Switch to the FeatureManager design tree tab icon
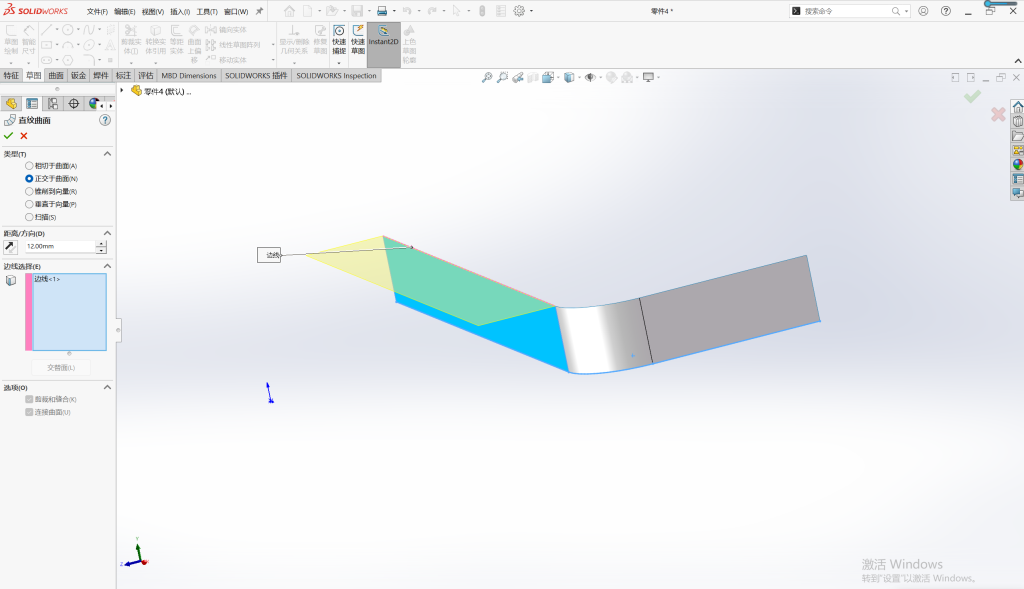The width and height of the screenshot is (1024, 589). pos(10,104)
